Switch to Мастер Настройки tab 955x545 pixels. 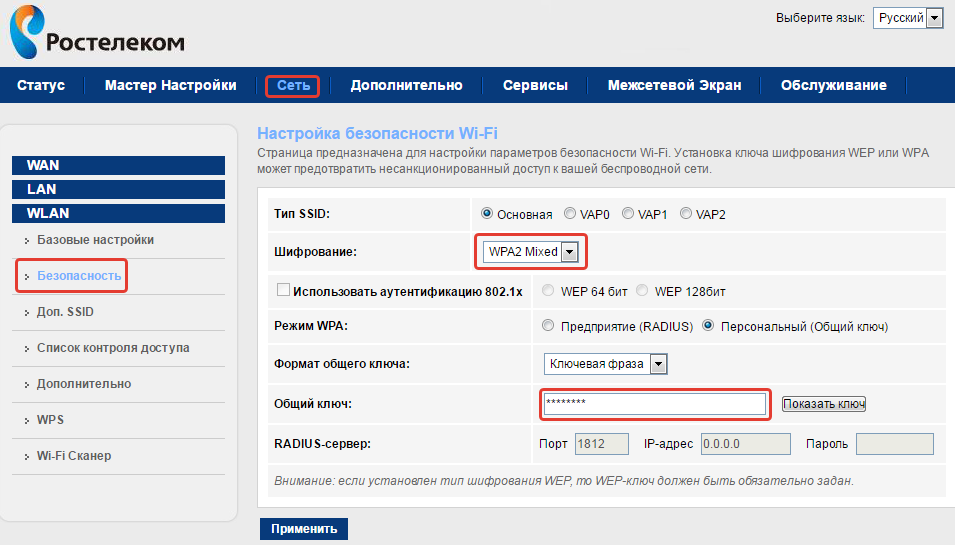pyautogui.click(x=171, y=85)
